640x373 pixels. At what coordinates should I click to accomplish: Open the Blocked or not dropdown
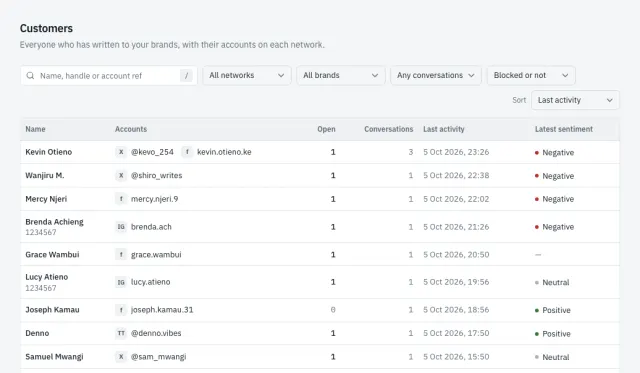[x=531, y=75]
